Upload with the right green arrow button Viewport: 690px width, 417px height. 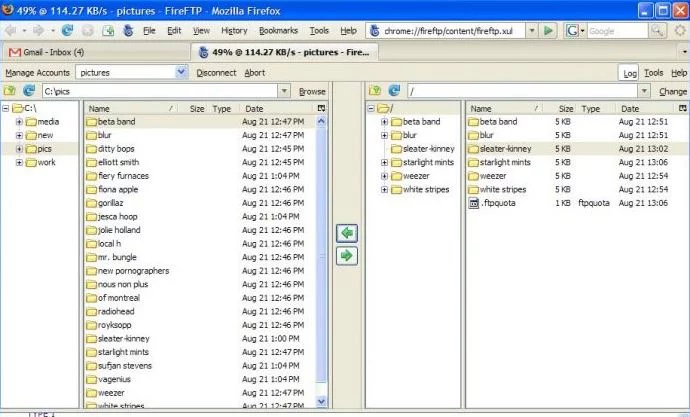pyautogui.click(x=347, y=256)
